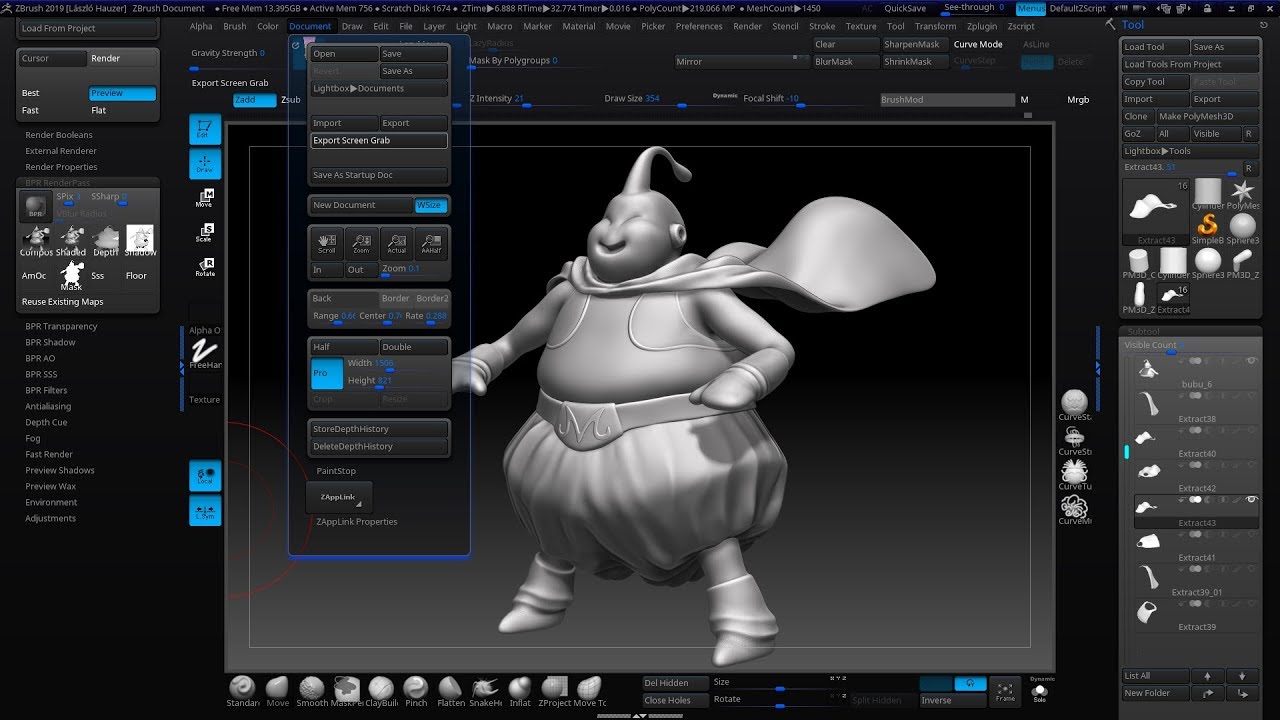
Task: Click Save As Startup Doc
Action: click(379, 175)
